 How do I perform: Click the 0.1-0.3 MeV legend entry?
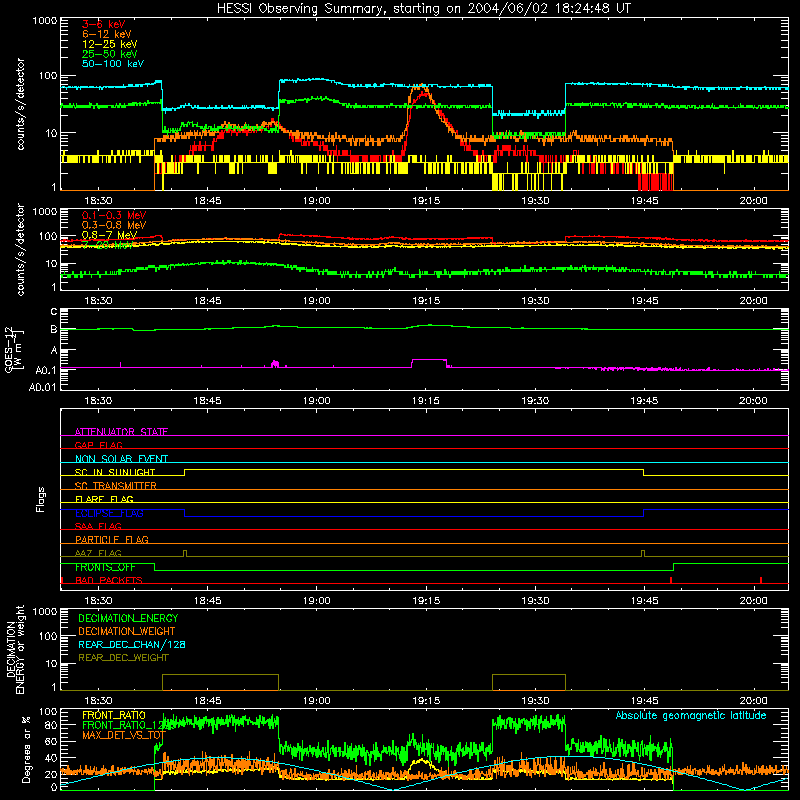(x=114, y=215)
